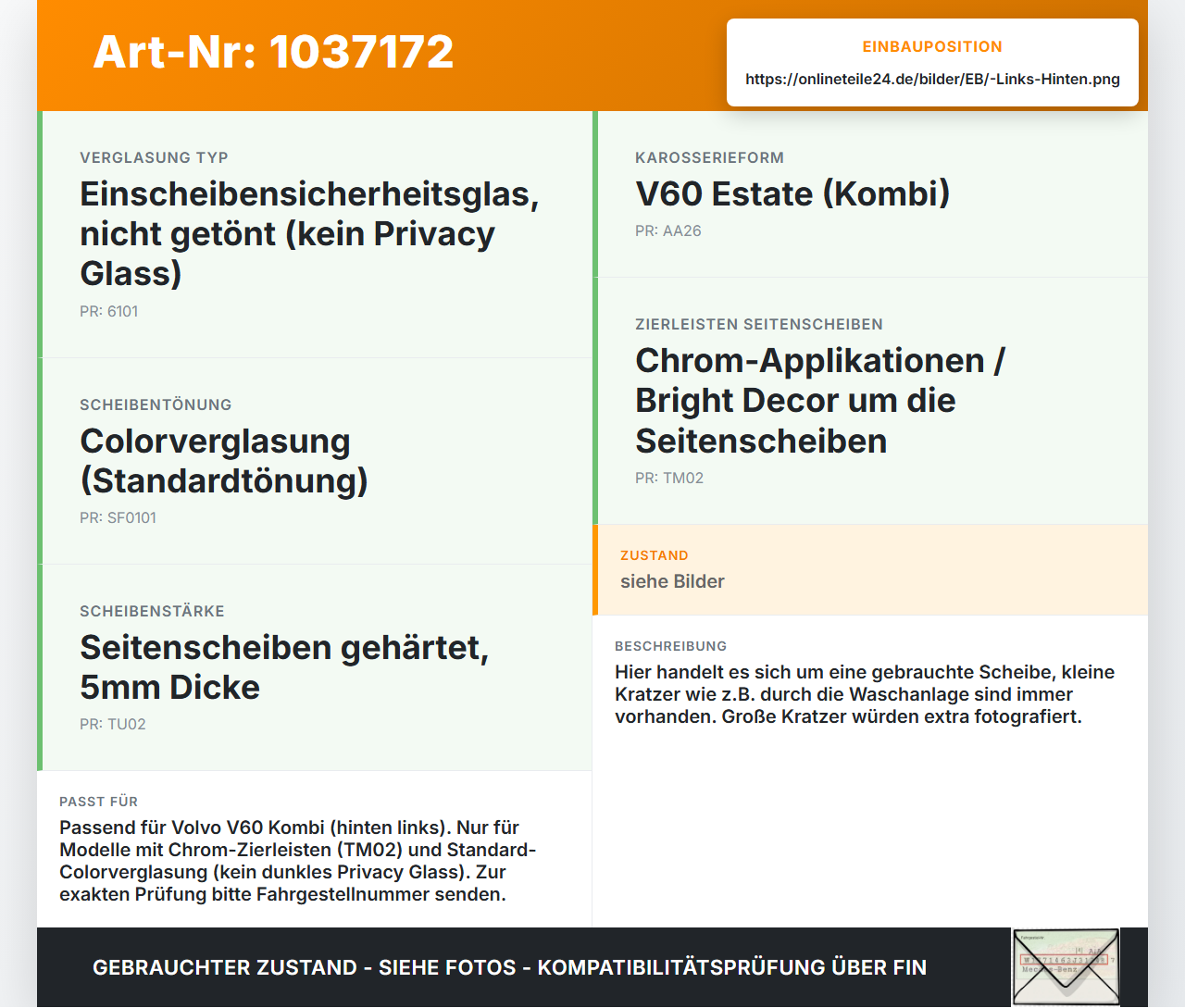
Task: Click the envelope Fahrgestellnummer image
Action: [1066, 967]
